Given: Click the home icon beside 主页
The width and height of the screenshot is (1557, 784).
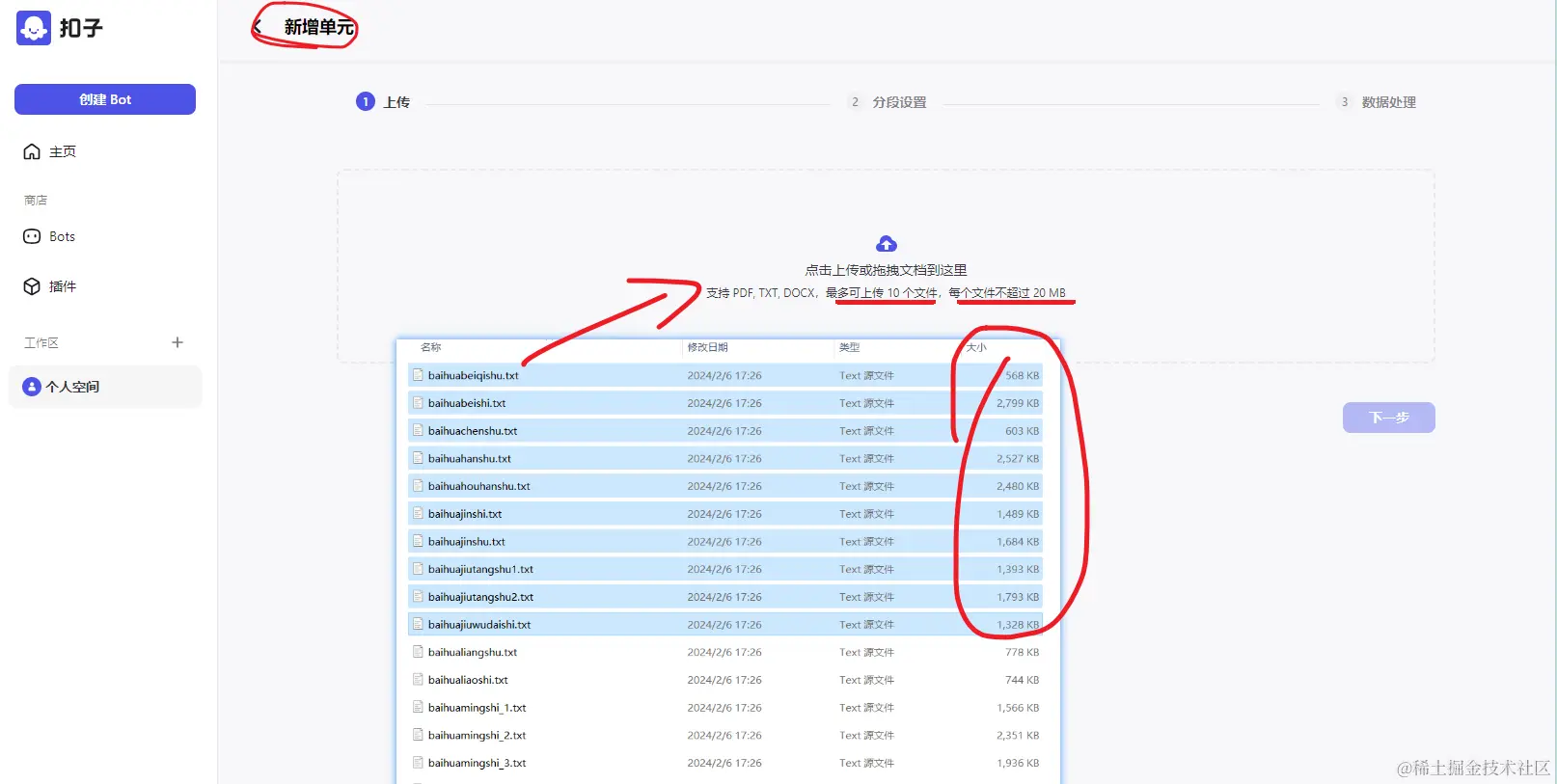Looking at the screenshot, I should (x=32, y=151).
